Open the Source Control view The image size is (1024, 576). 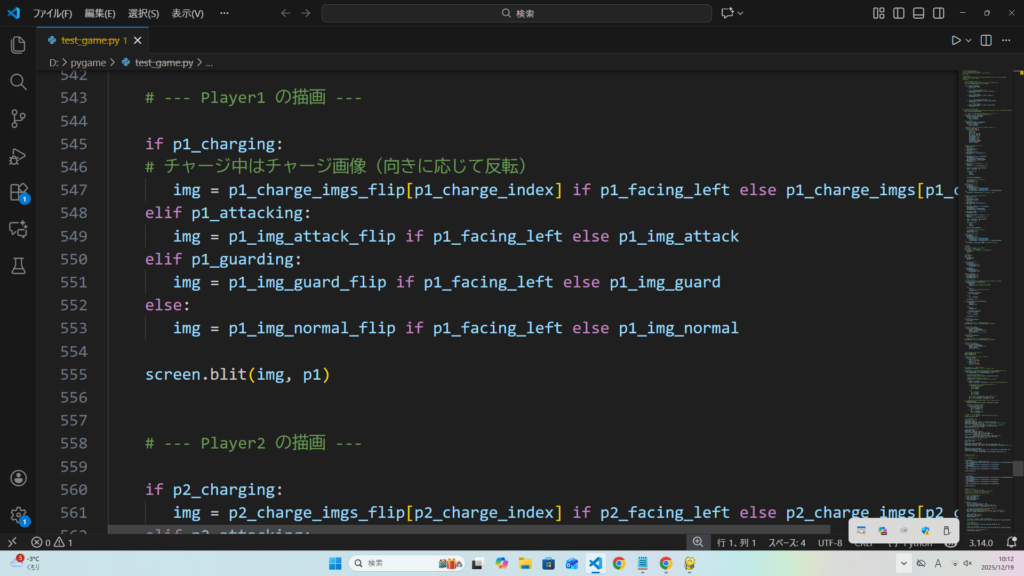pos(17,119)
